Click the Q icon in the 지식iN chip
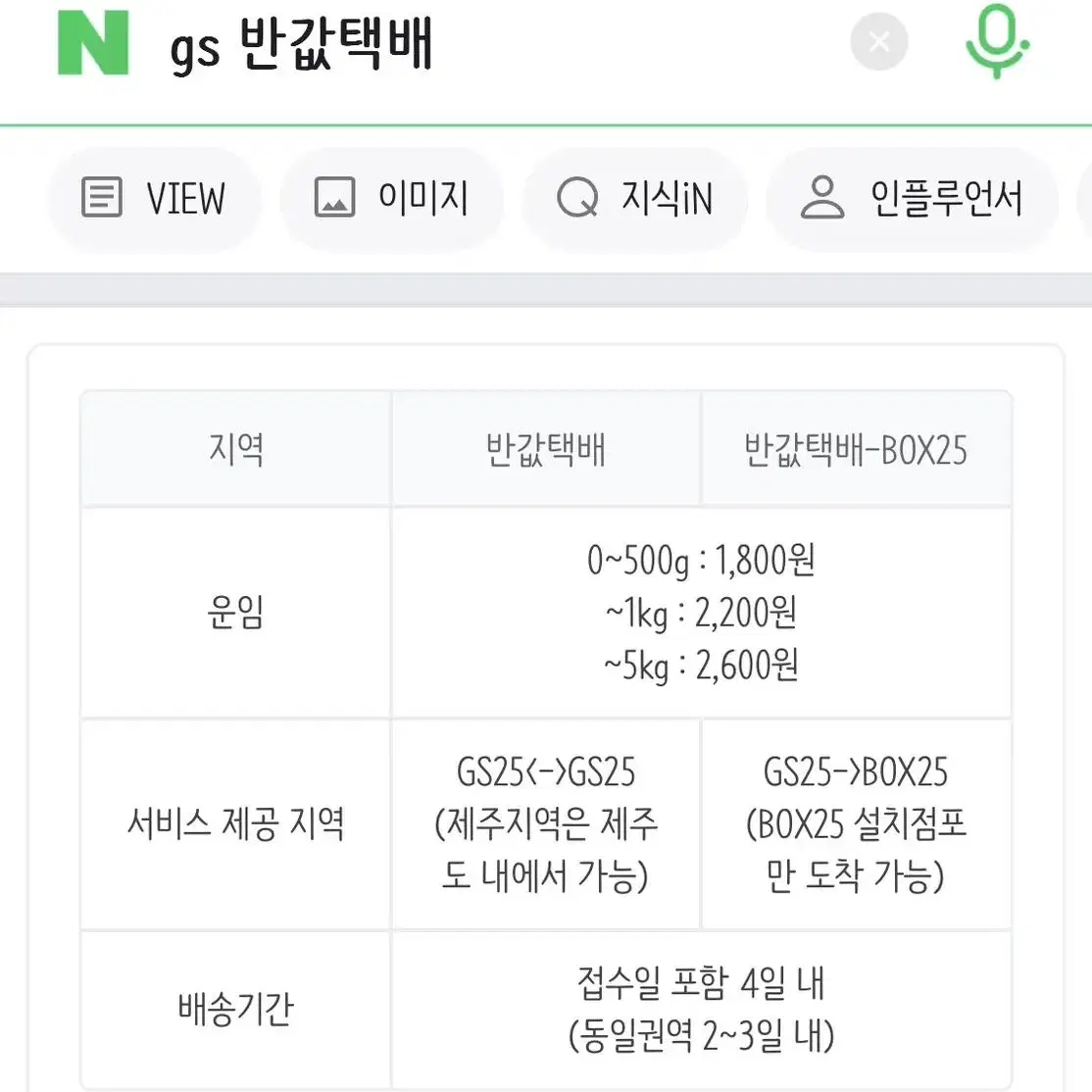 coord(578,198)
